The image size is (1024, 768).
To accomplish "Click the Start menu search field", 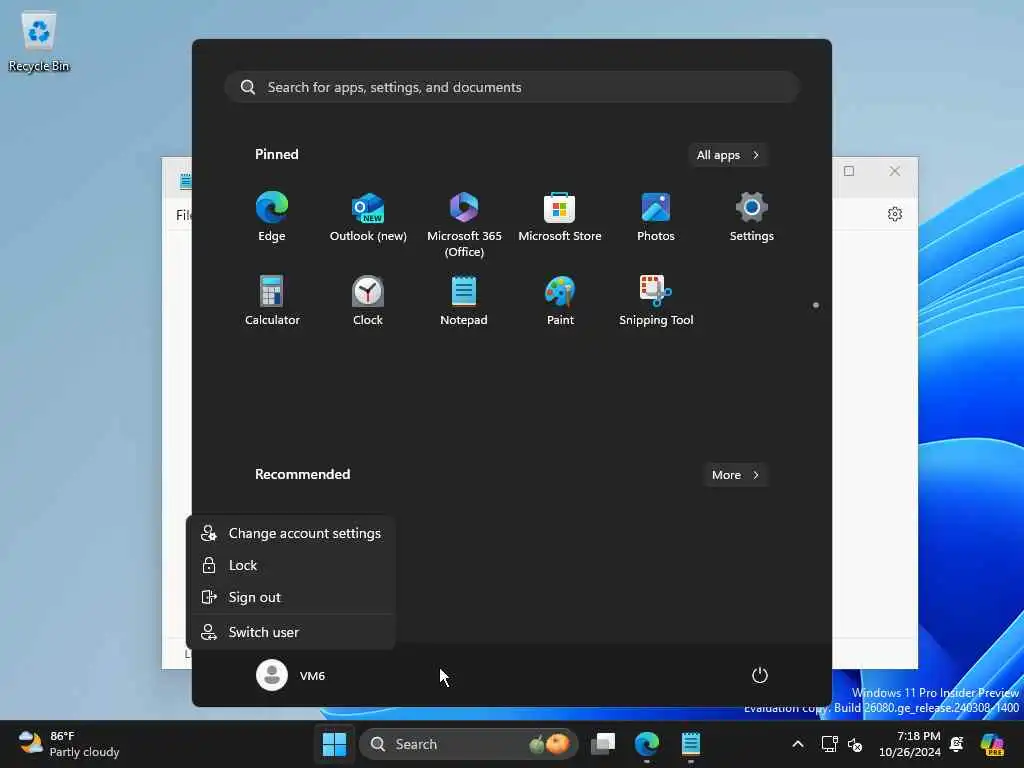I will (512, 87).
